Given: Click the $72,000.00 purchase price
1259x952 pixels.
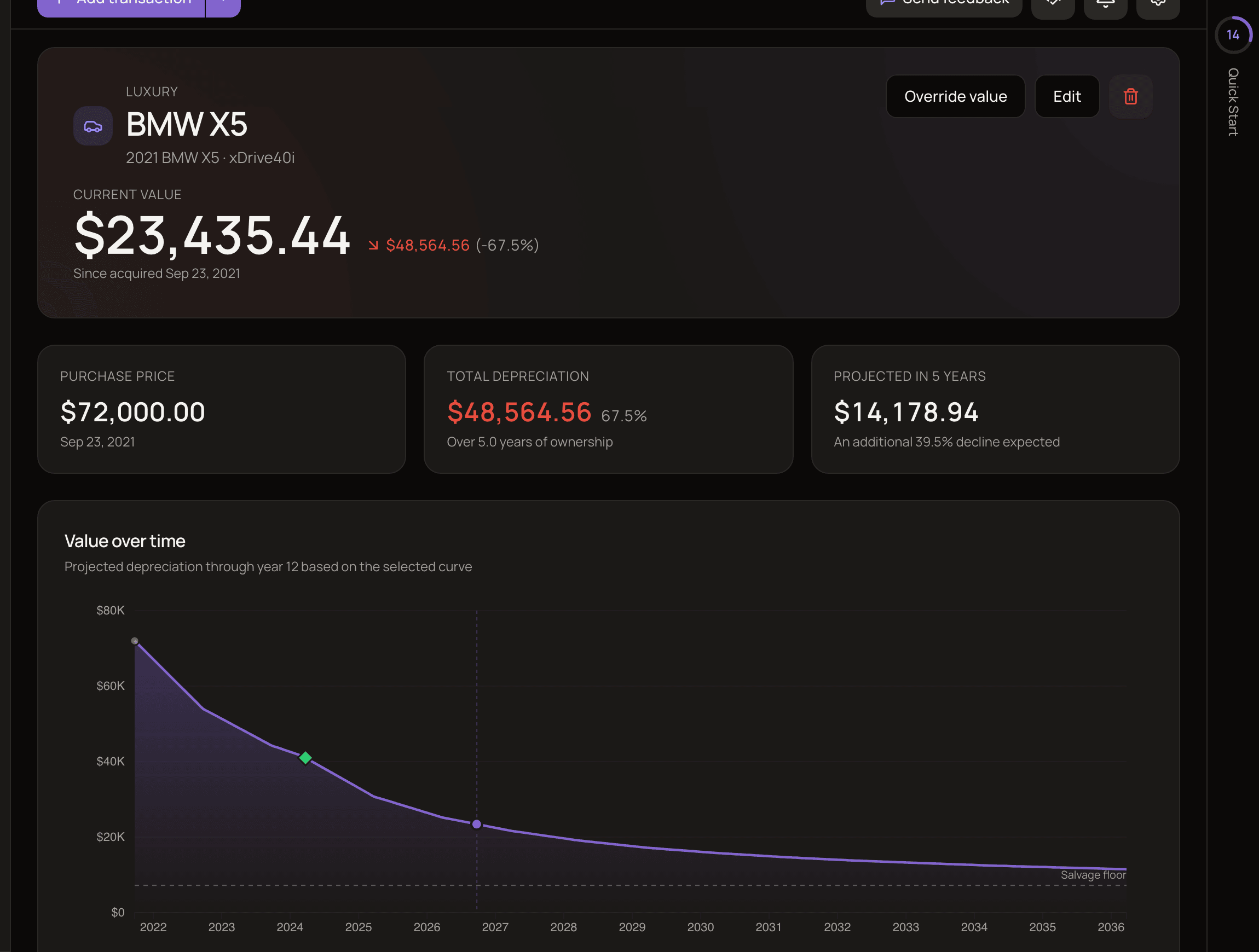Looking at the screenshot, I should (x=132, y=412).
